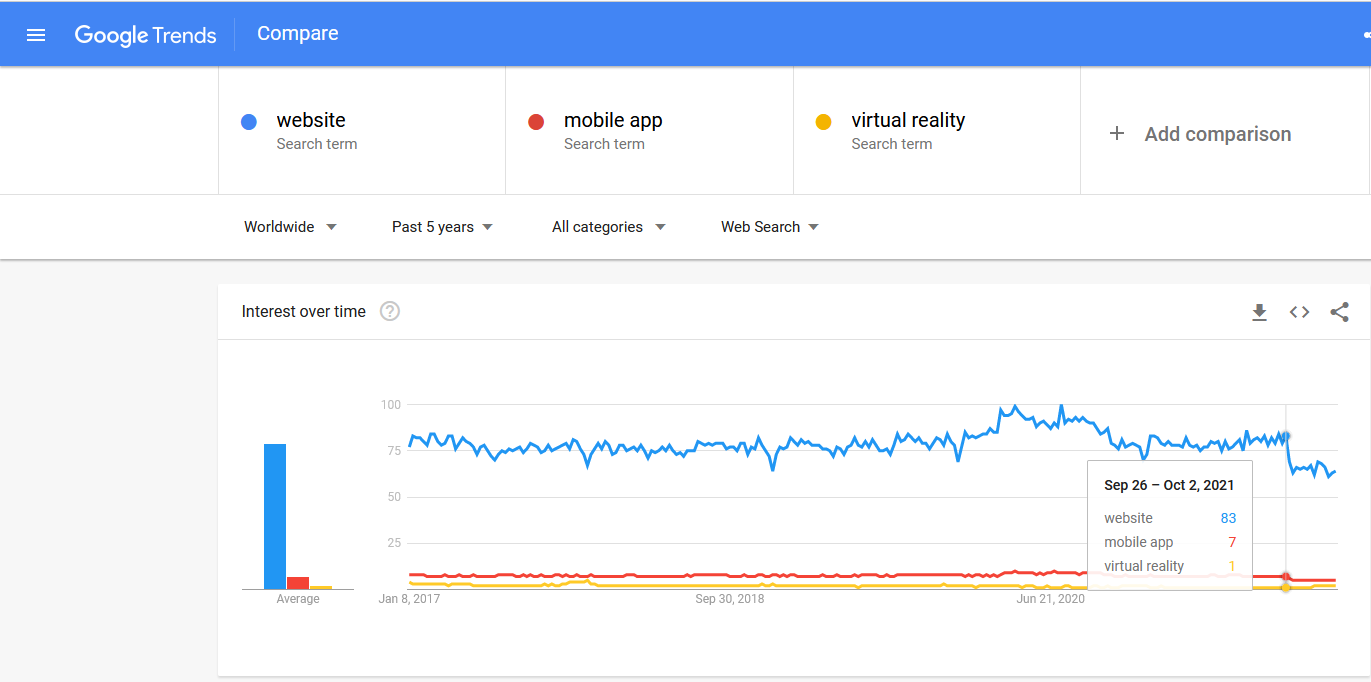Click the blue website term dot
1371x682 pixels.
(249, 122)
